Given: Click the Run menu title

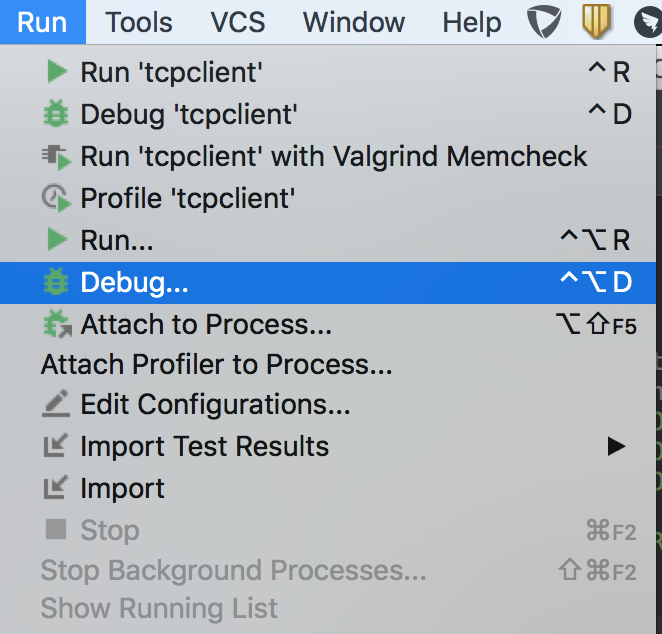Looking at the screenshot, I should point(42,22).
